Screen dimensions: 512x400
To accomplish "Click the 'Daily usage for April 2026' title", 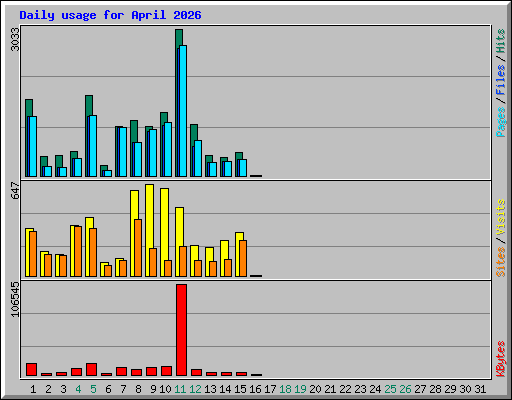I will coord(110,15).
